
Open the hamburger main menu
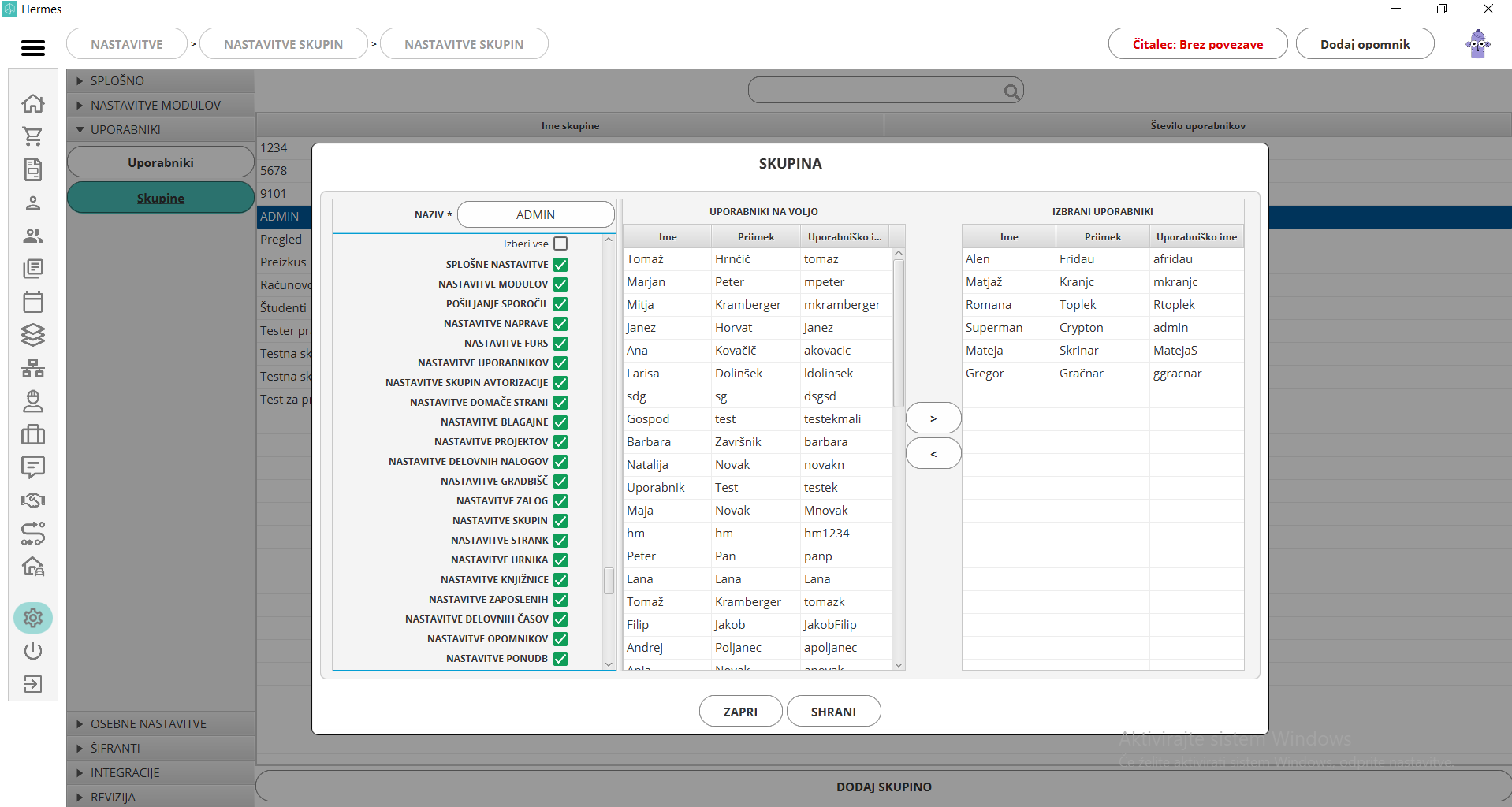point(33,48)
